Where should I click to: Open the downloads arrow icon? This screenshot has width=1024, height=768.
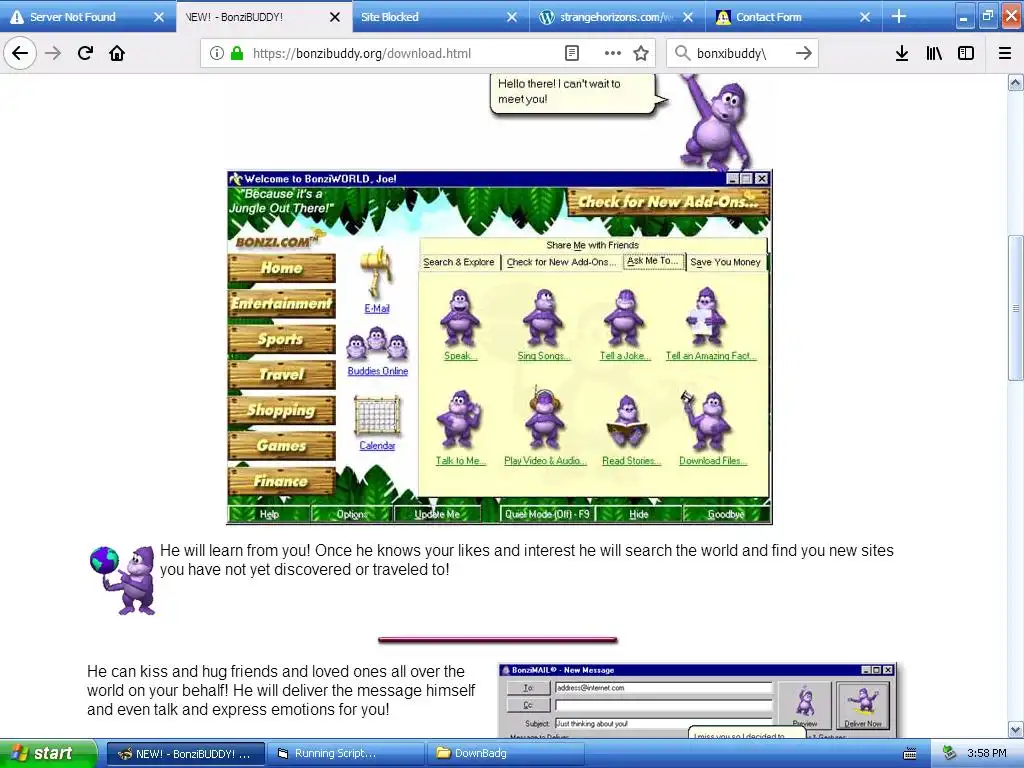[902, 53]
